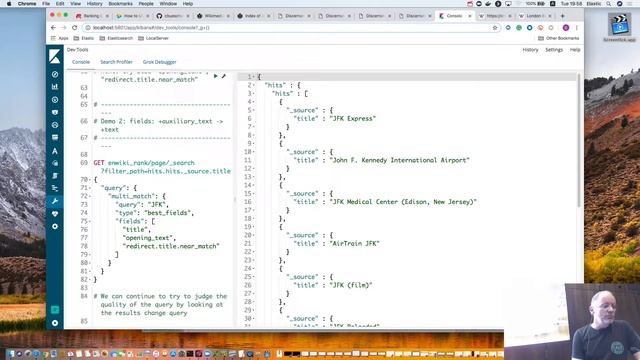This screenshot has width=640, height=360.
Task: Go back with the Chrome back arrow
Action: pyautogui.click(x=53, y=28)
